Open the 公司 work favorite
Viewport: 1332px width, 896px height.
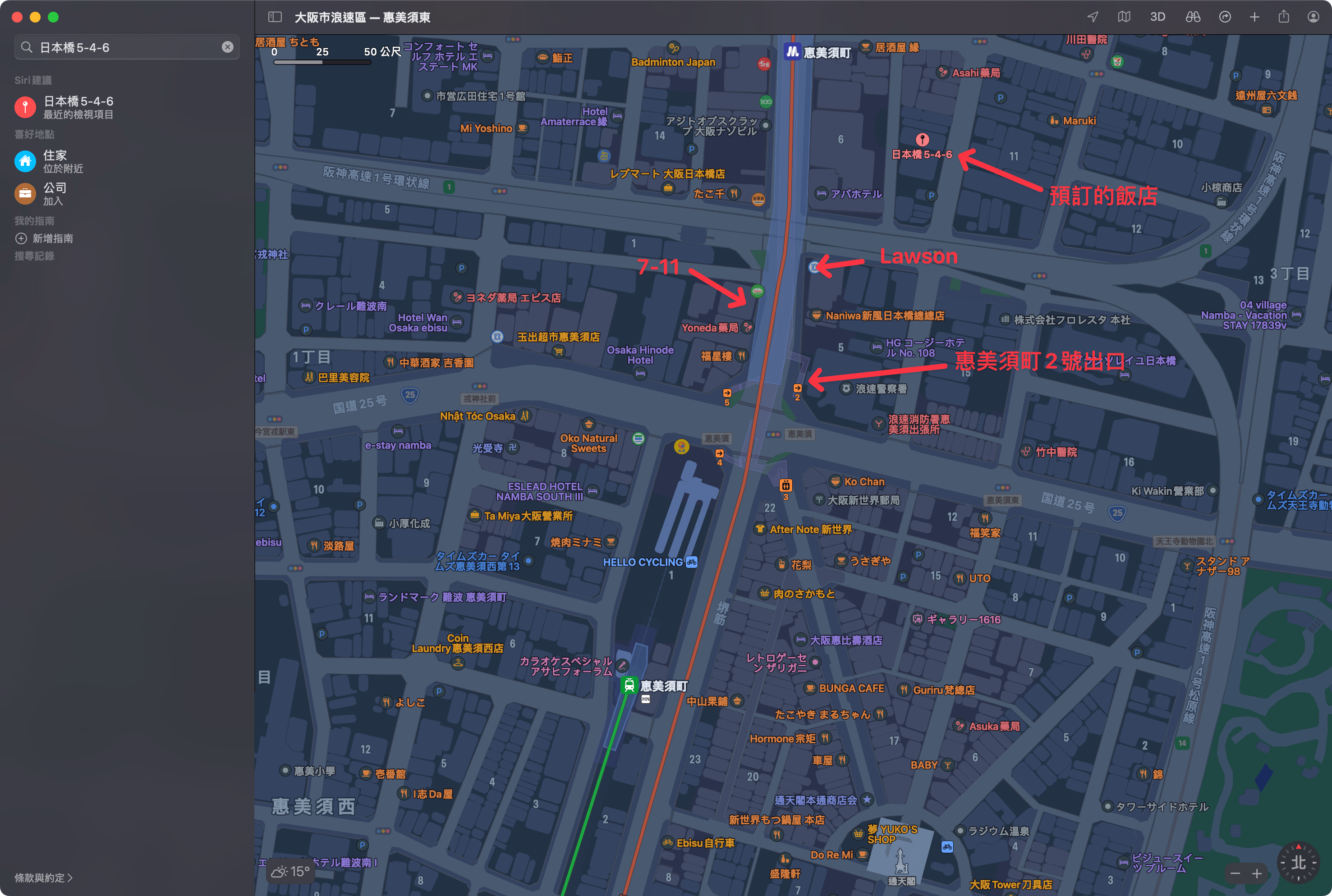tap(127, 194)
